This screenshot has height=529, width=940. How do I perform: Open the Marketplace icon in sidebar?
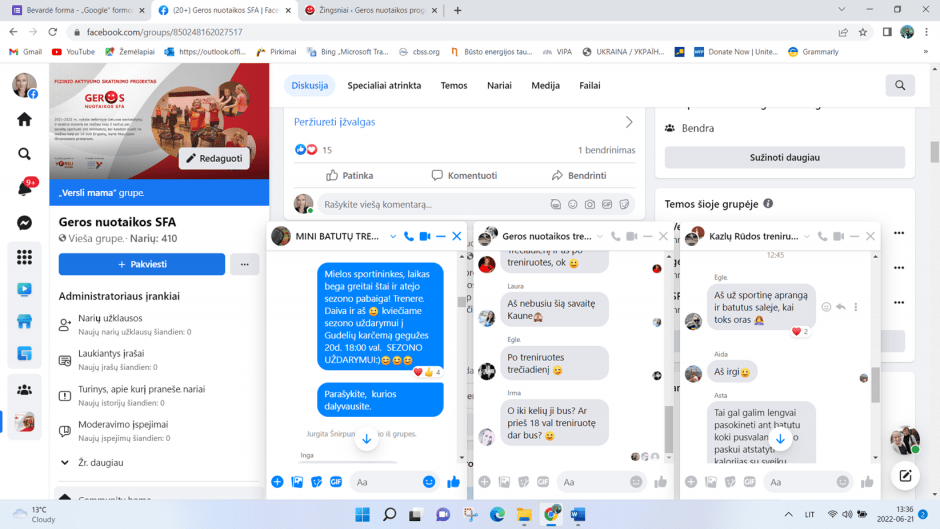(24, 321)
